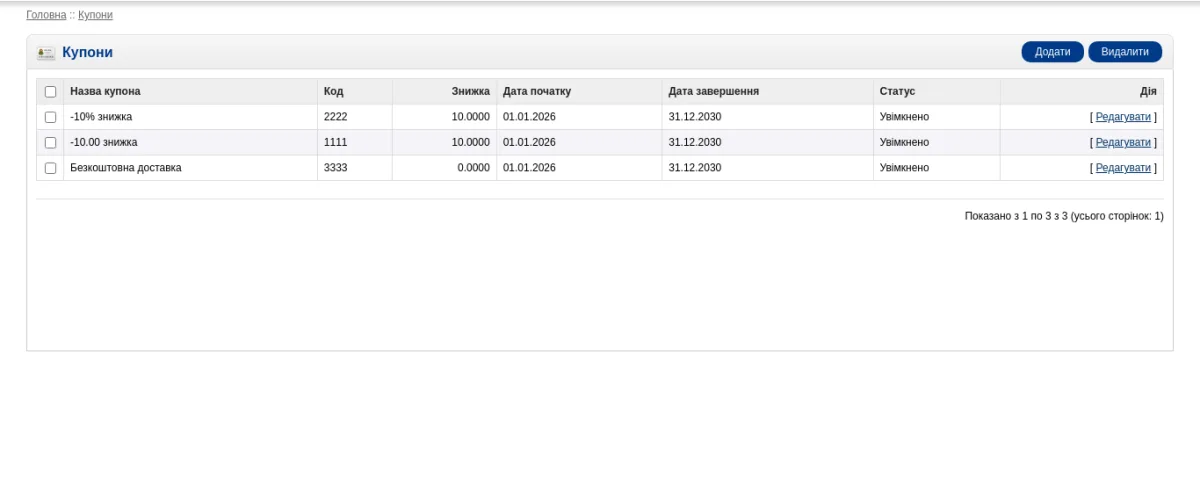Select the -10.00 знижка coupon checkbox
The height and width of the screenshot is (477, 1200).
coord(51,143)
